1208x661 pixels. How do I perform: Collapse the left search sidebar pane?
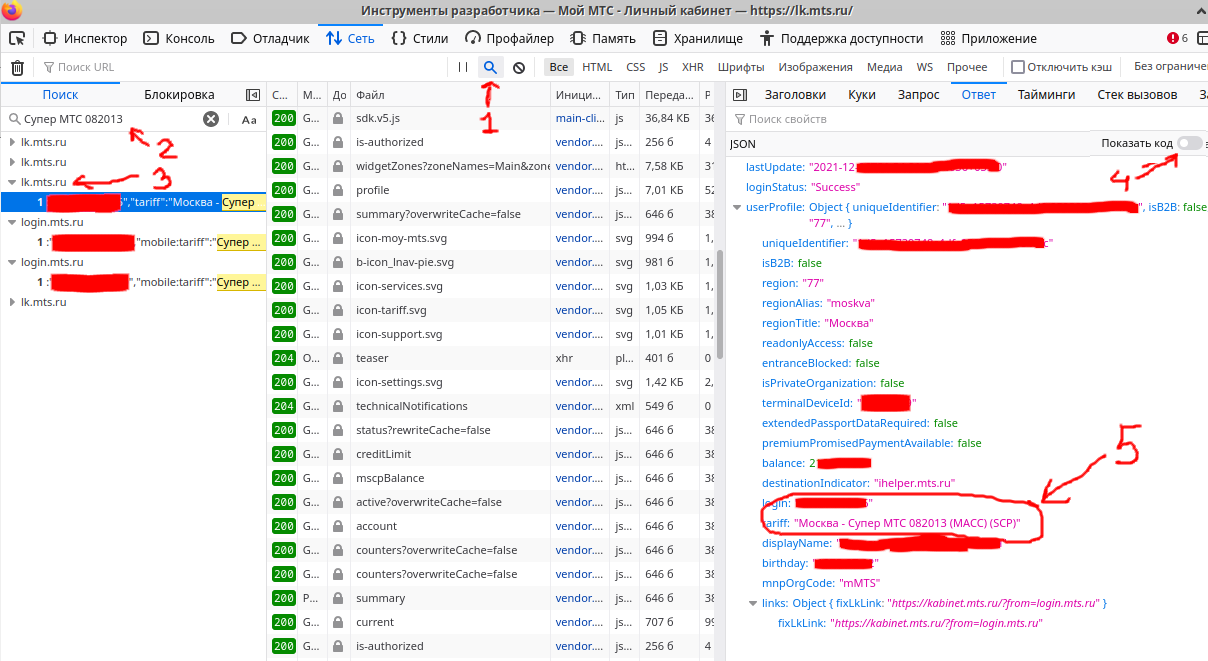coord(253,95)
